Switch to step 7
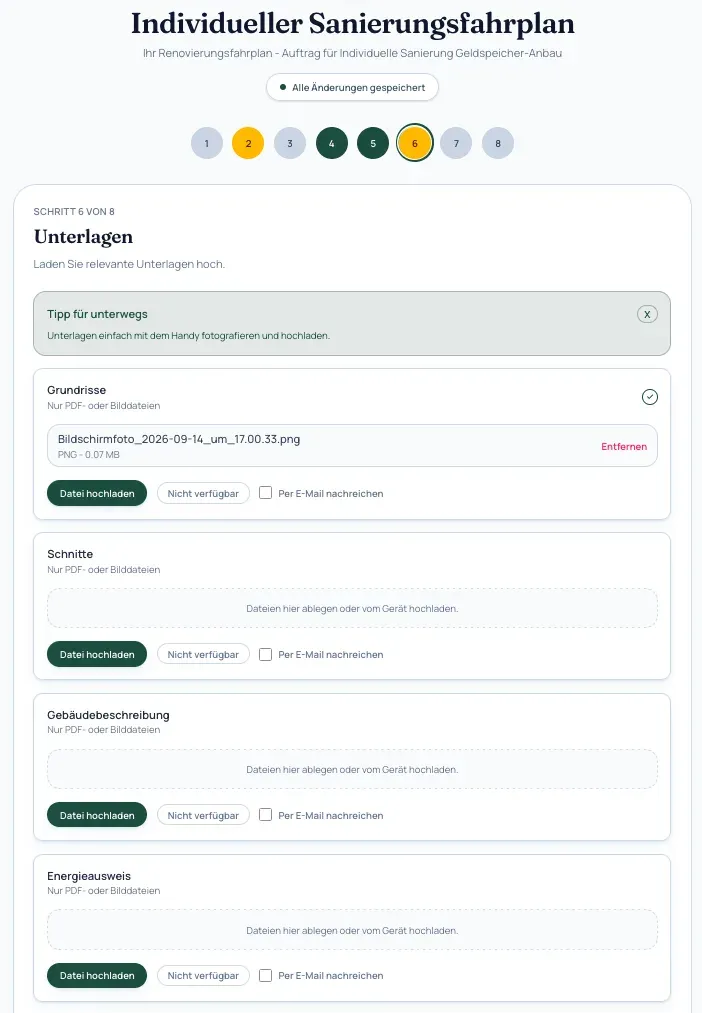Screen dimensions: 702x1013 pos(456,143)
